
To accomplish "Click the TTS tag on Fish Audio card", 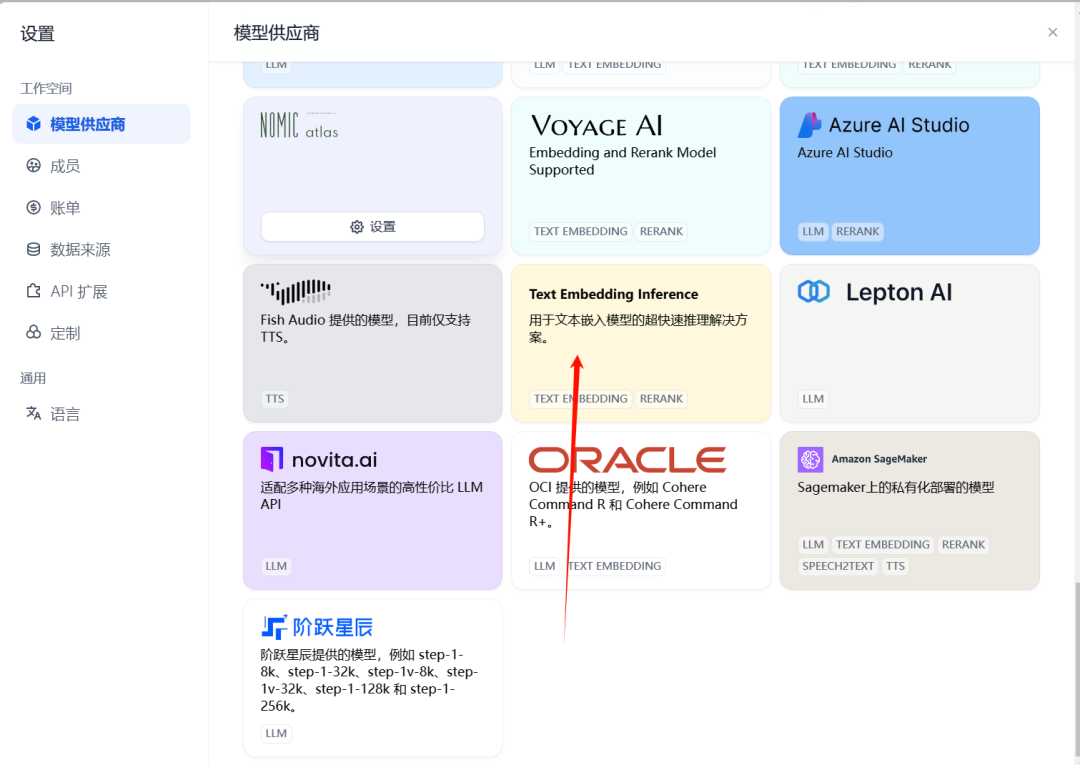I will coord(274,398).
